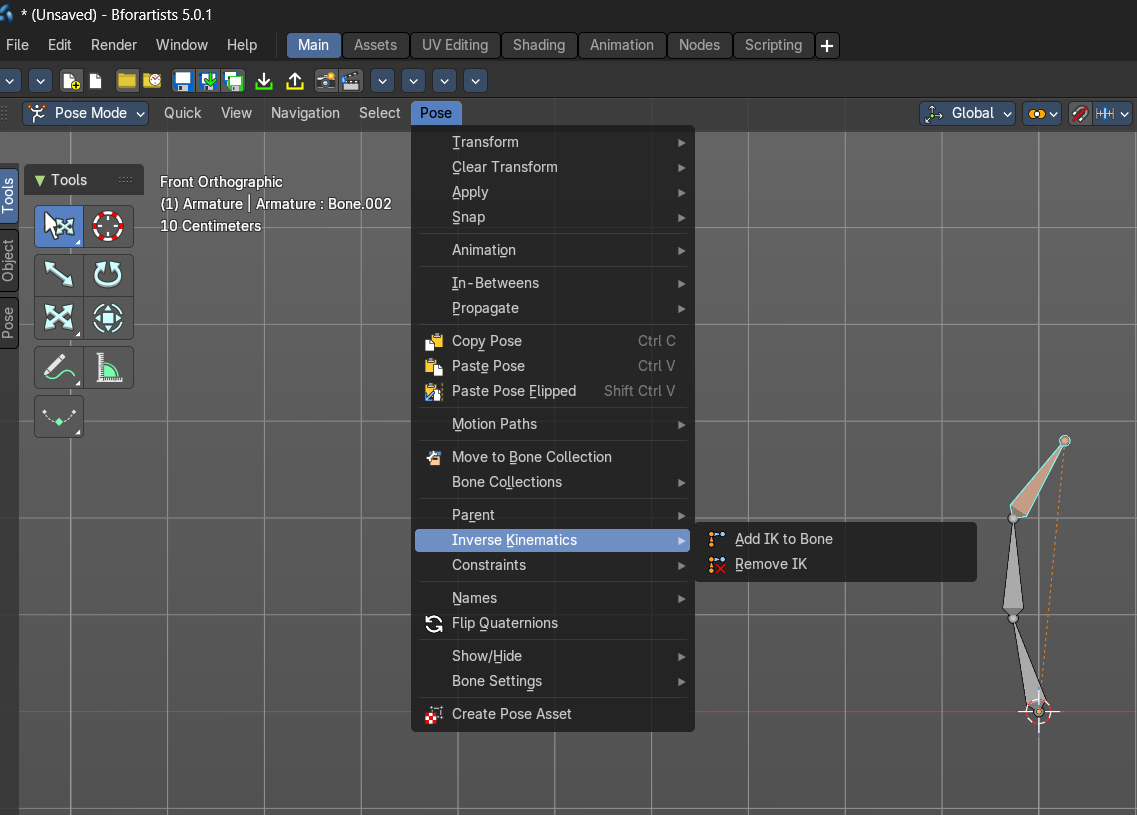This screenshot has height=815, width=1137.
Task: Open the Render menu in menu bar
Action: (114, 45)
